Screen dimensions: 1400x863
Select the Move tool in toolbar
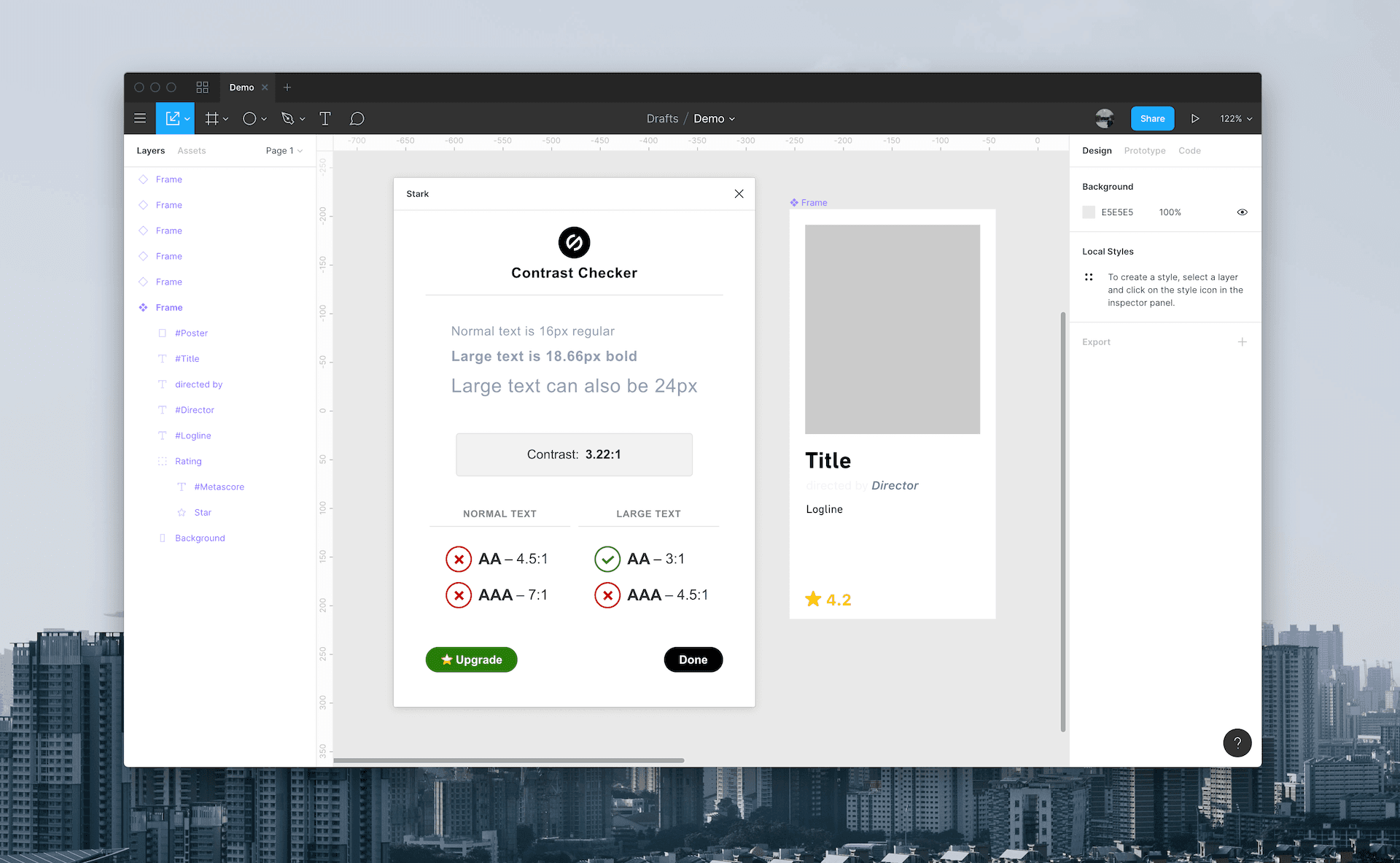172,118
